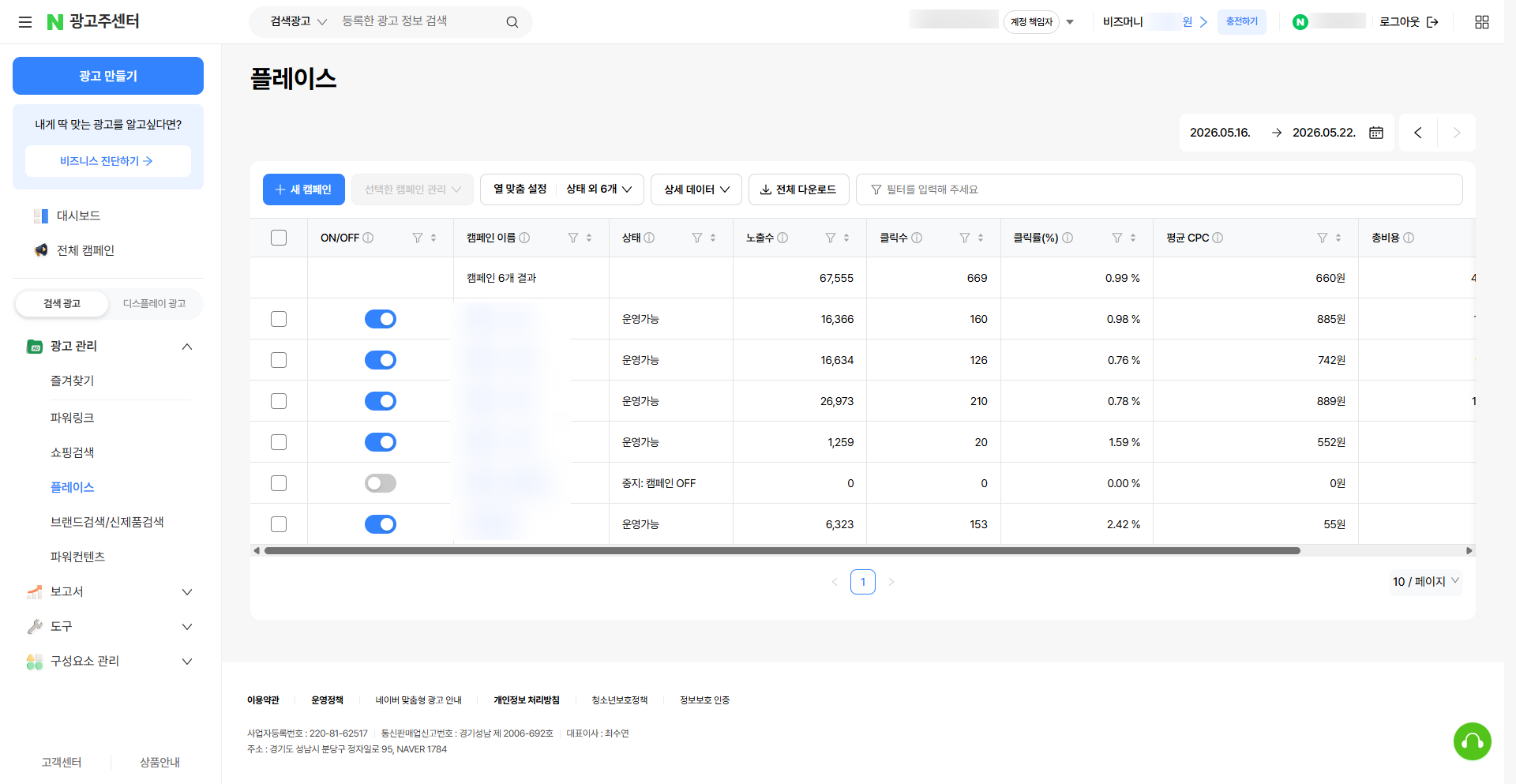Click the 새 캠페인 button

tap(304, 189)
